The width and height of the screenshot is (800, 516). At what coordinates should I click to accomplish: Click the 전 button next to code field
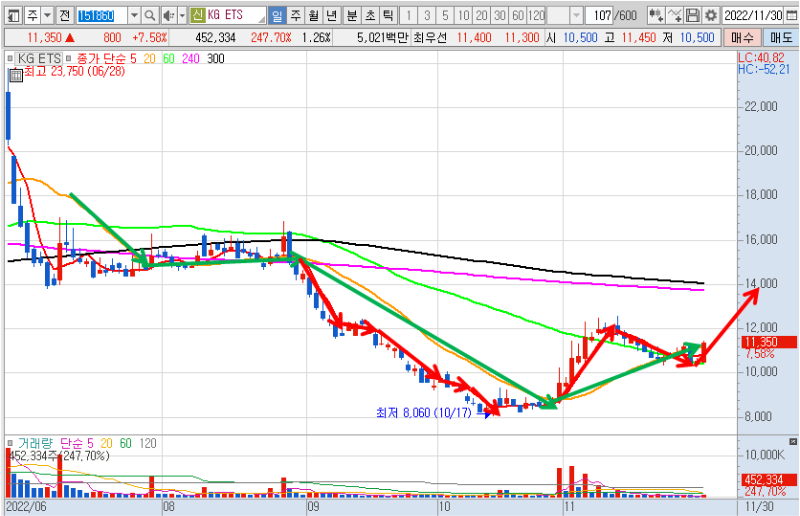(x=64, y=16)
